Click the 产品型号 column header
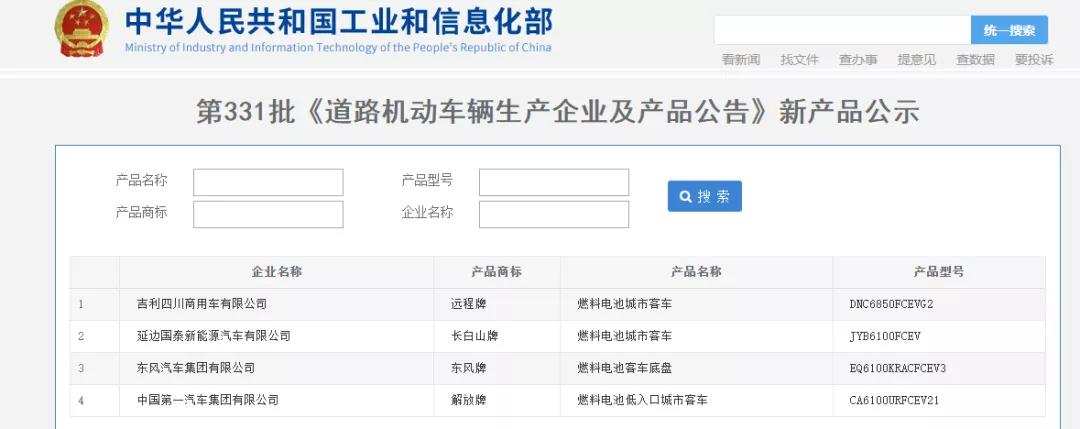The width and height of the screenshot is (1080, 429). (939, 272)
